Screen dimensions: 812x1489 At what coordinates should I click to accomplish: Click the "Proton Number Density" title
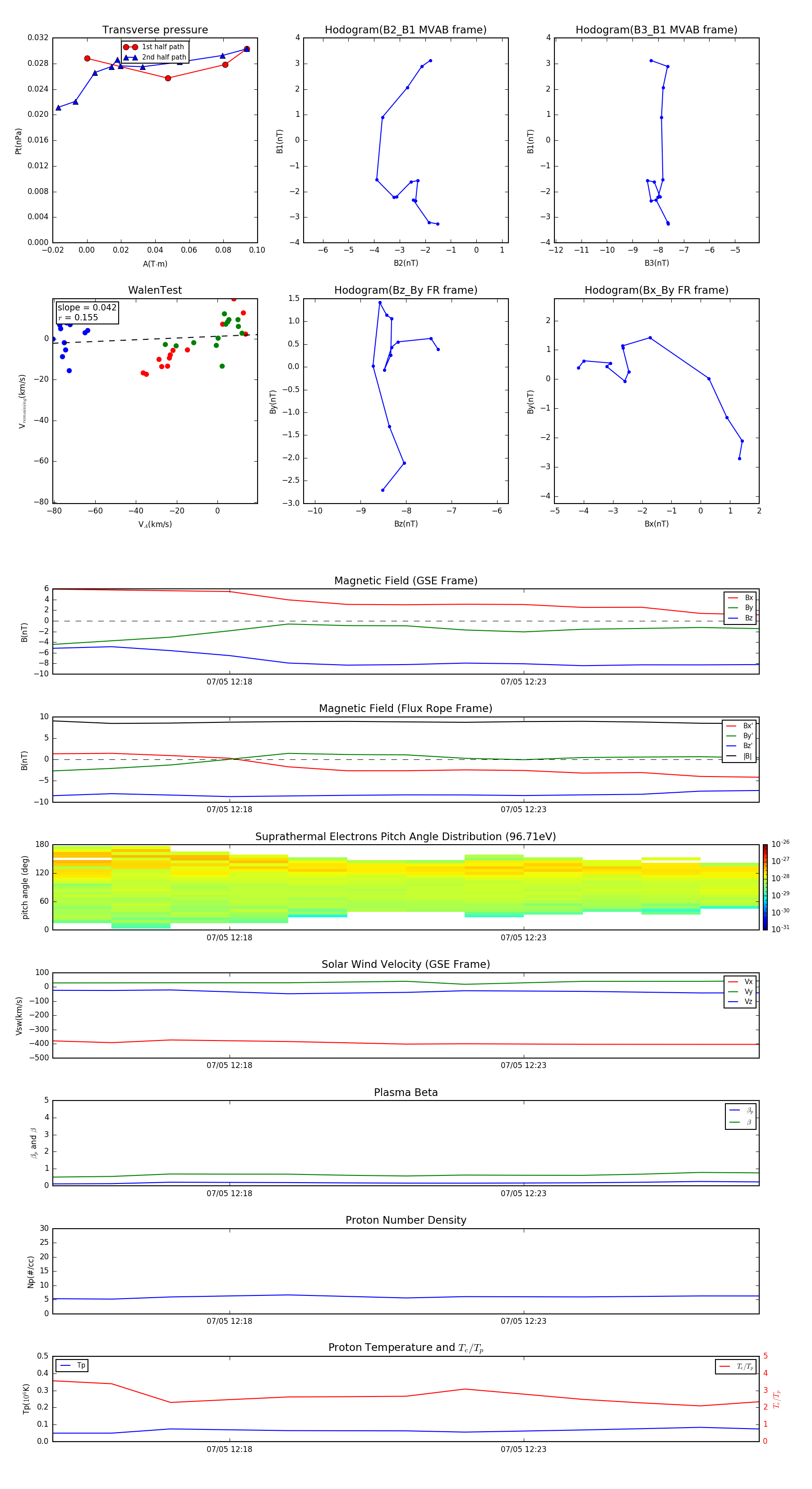click(x=406, y=1220)
